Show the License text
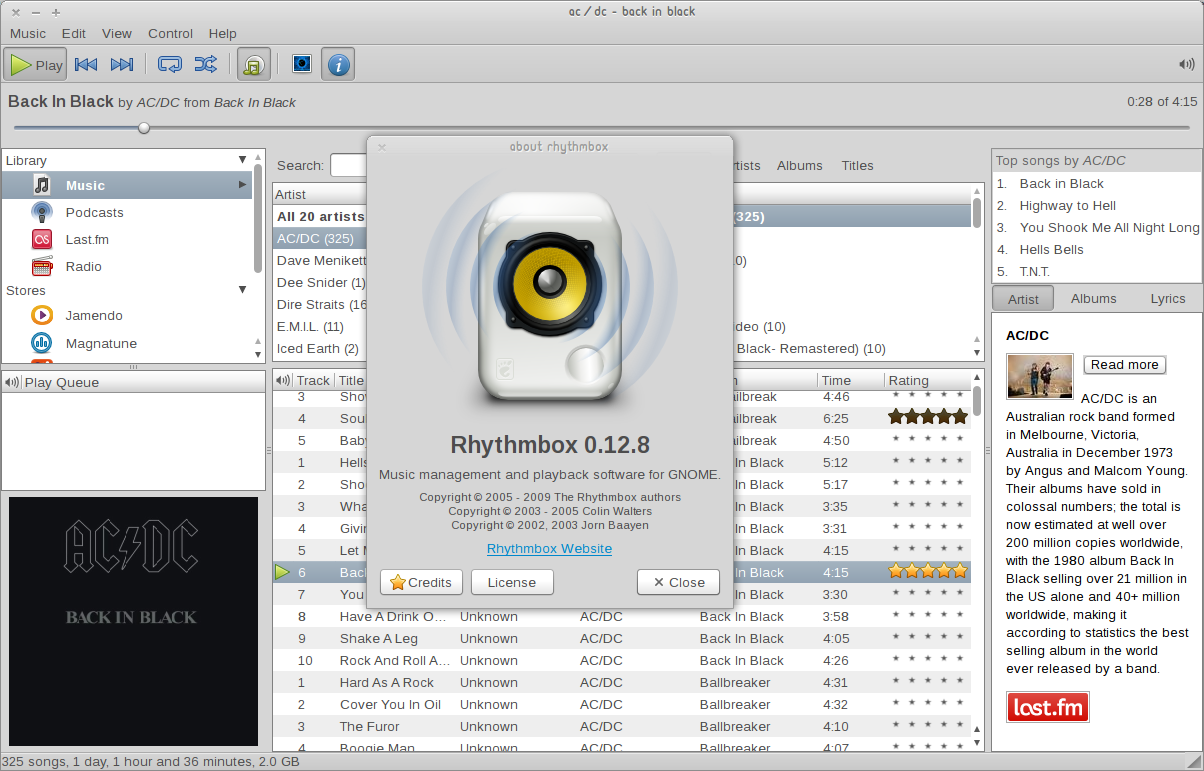Viewport: 1204px width, 771px height. coord(512,582)
